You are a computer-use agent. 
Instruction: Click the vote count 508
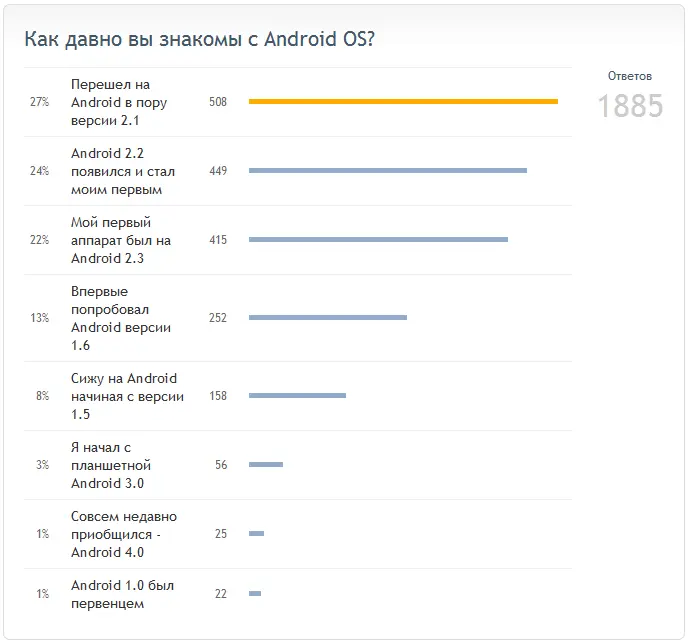pos(218,102)
